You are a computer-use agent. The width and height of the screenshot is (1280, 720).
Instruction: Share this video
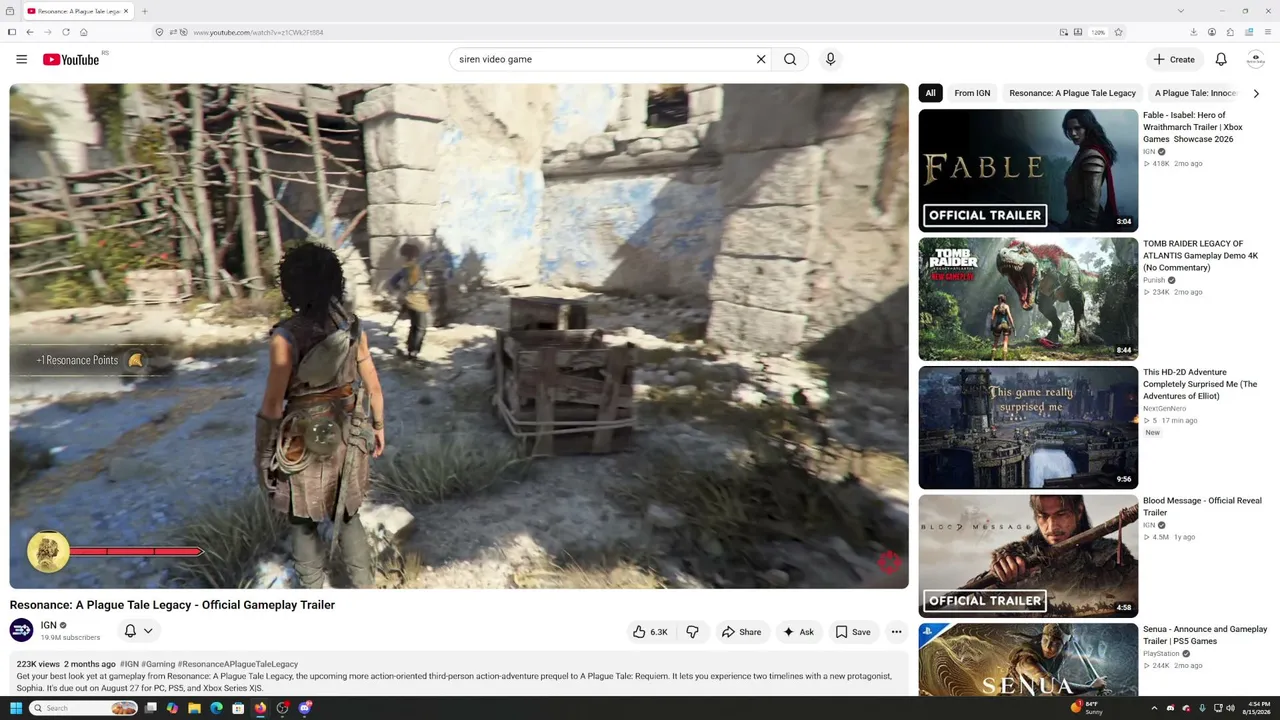pos(741,632)
